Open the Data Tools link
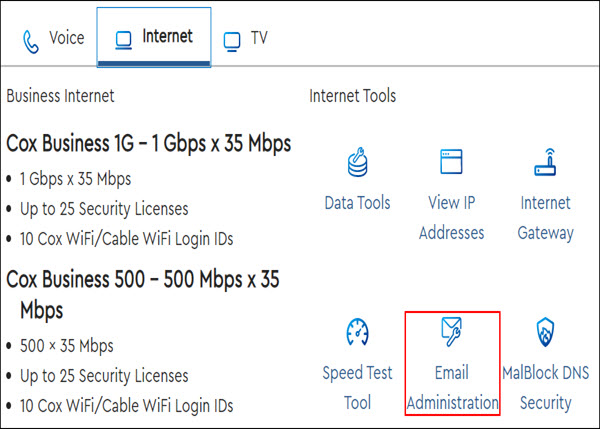This screenshot has height=429, width=600. (x=357, y=203)
